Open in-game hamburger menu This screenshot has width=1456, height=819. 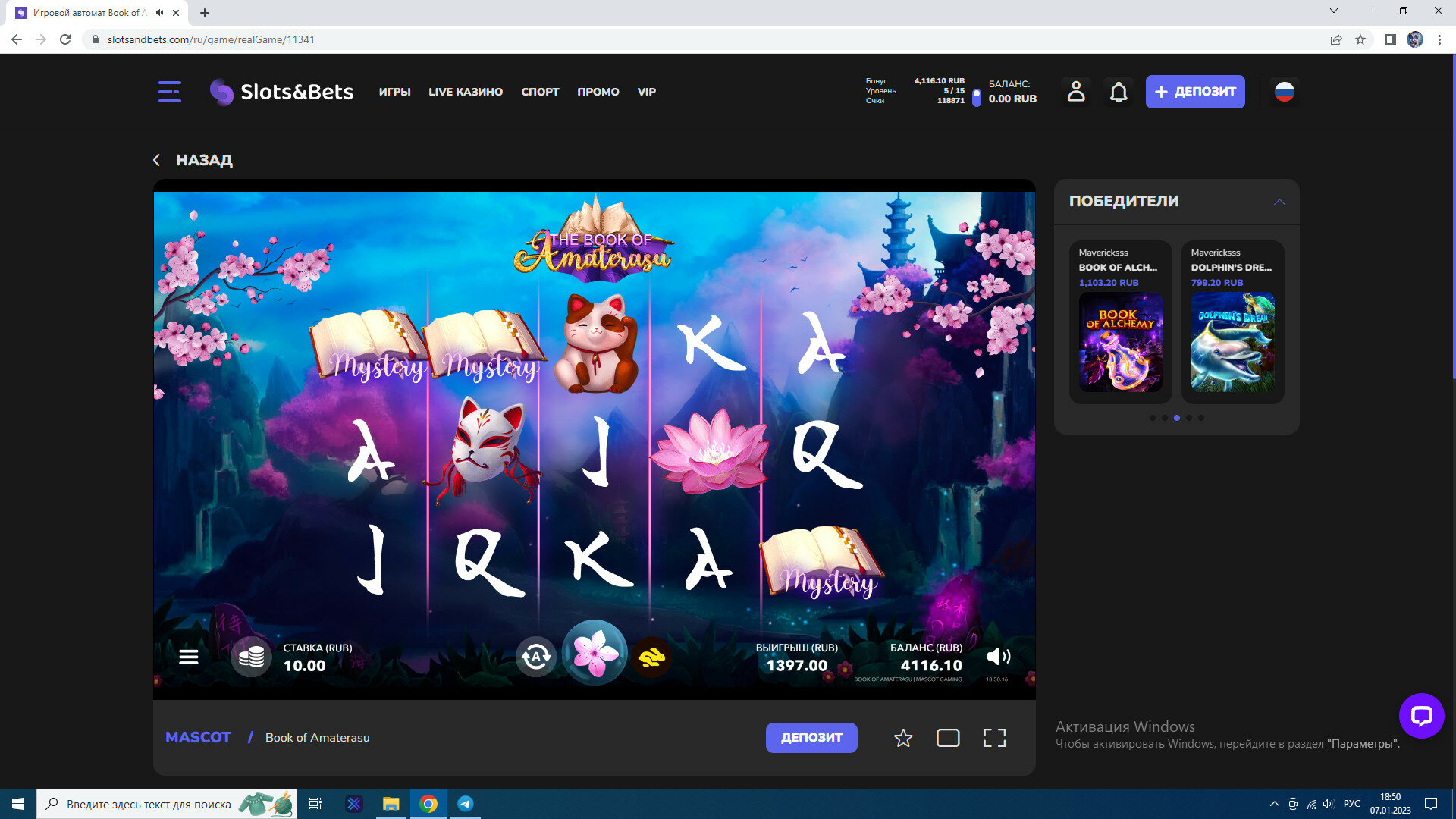pos(189,657)
